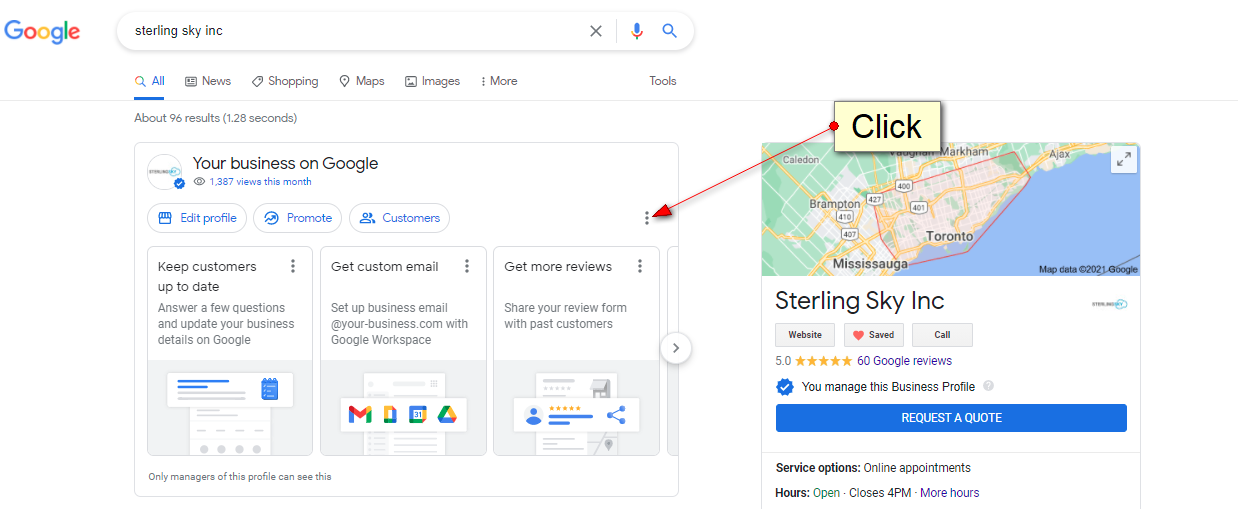Open the business profile three-dot menu
The image size is (1238, 509).
pos(647,218)
